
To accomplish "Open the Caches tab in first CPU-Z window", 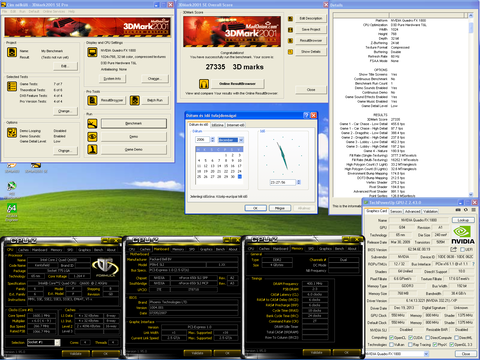I will [x=23, y=249].
